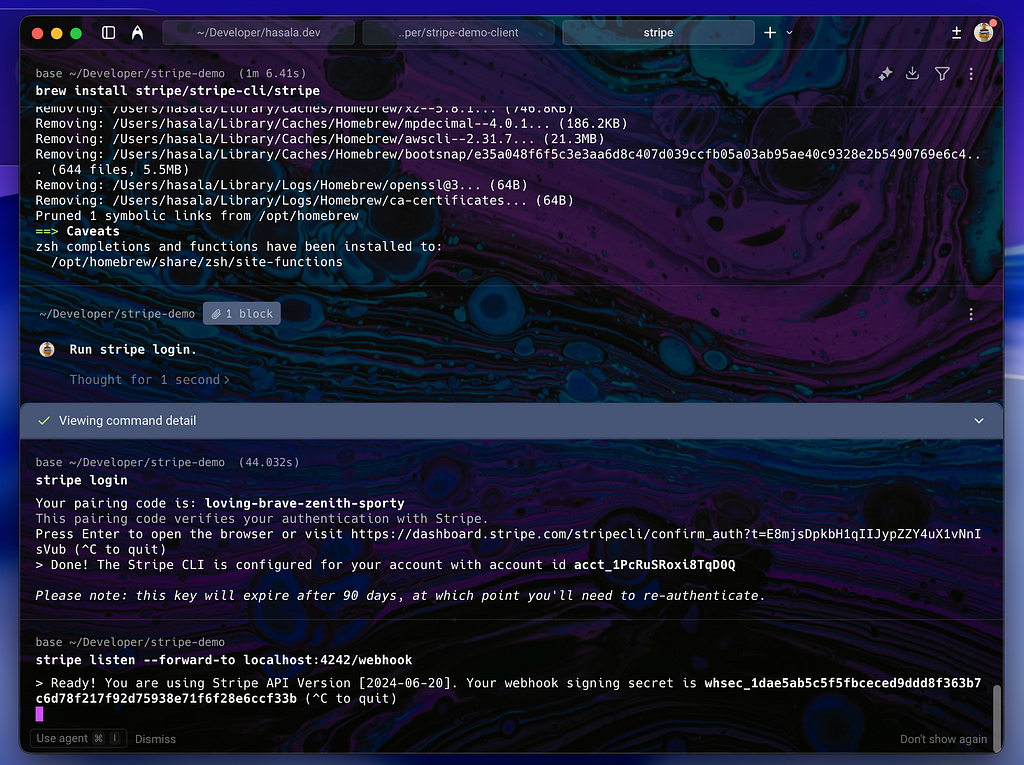The image size is (1024, 765).
Task: Click the green checkmark in command detail banner
Action: 44,421
